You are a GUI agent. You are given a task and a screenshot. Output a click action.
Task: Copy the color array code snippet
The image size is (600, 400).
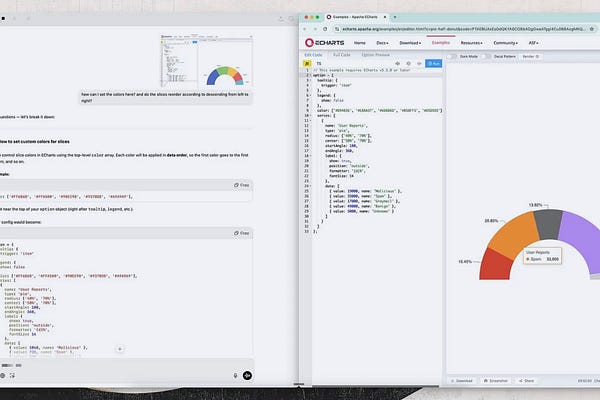tap(242, 185)
